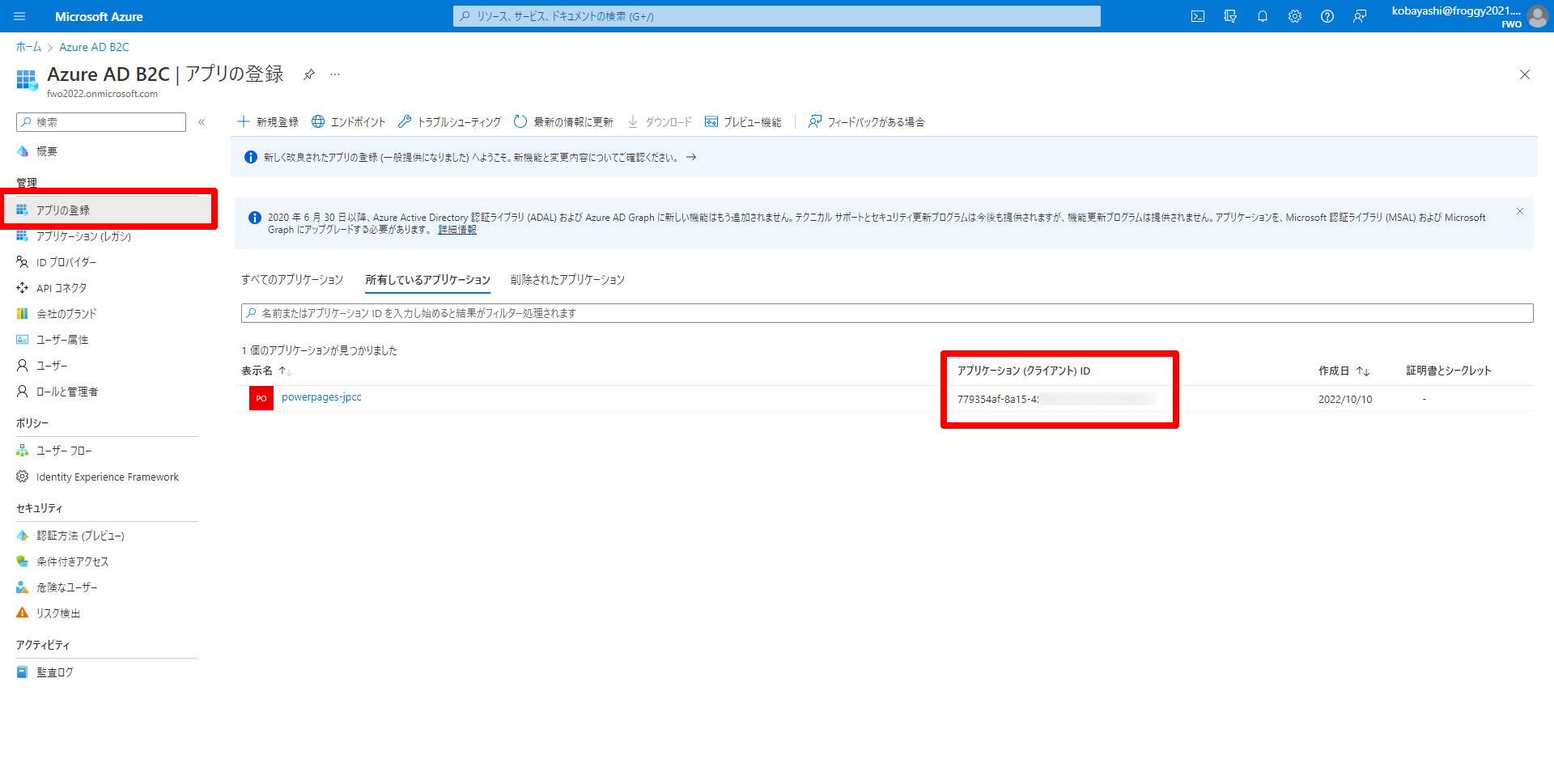Click アプリケーション (クライアント) ID column header

pos(1024,371)
